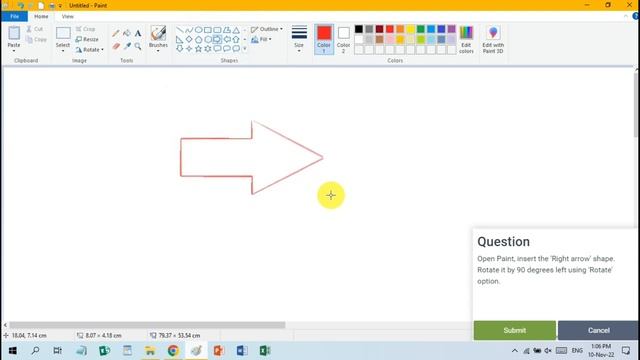640x360 pixels.
Task: Choose the Cloud callout shape
Action: [236, 49]
